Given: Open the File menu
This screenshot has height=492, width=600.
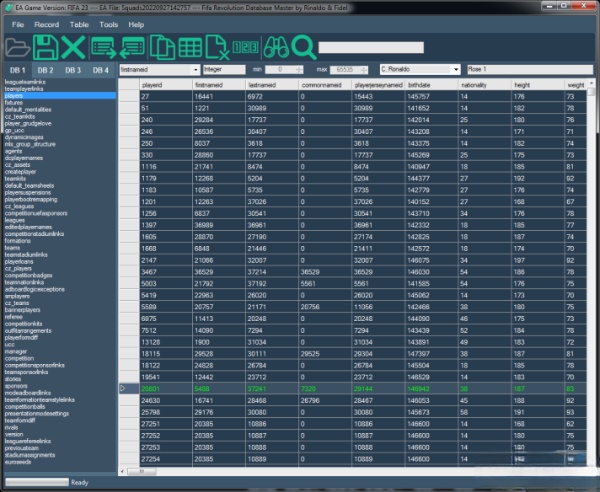Looking at the screenshot, I should coord(18,25).
